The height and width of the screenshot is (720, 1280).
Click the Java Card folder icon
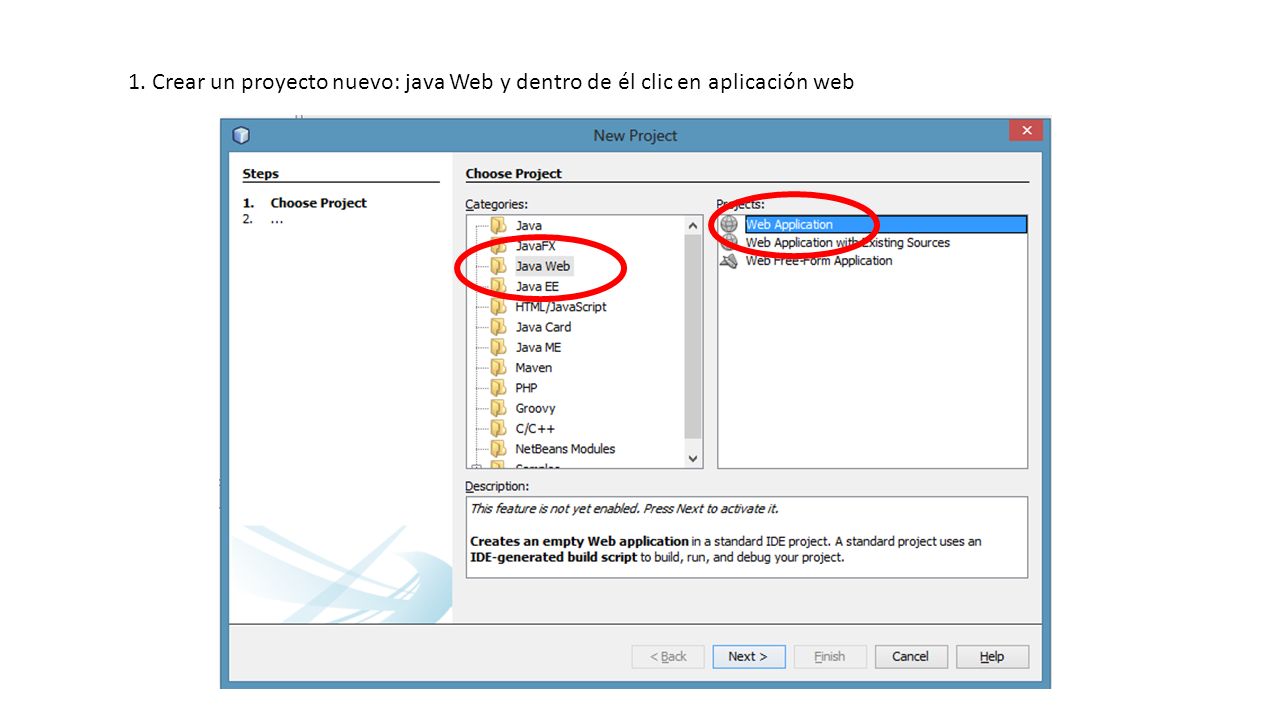(498, 327)
